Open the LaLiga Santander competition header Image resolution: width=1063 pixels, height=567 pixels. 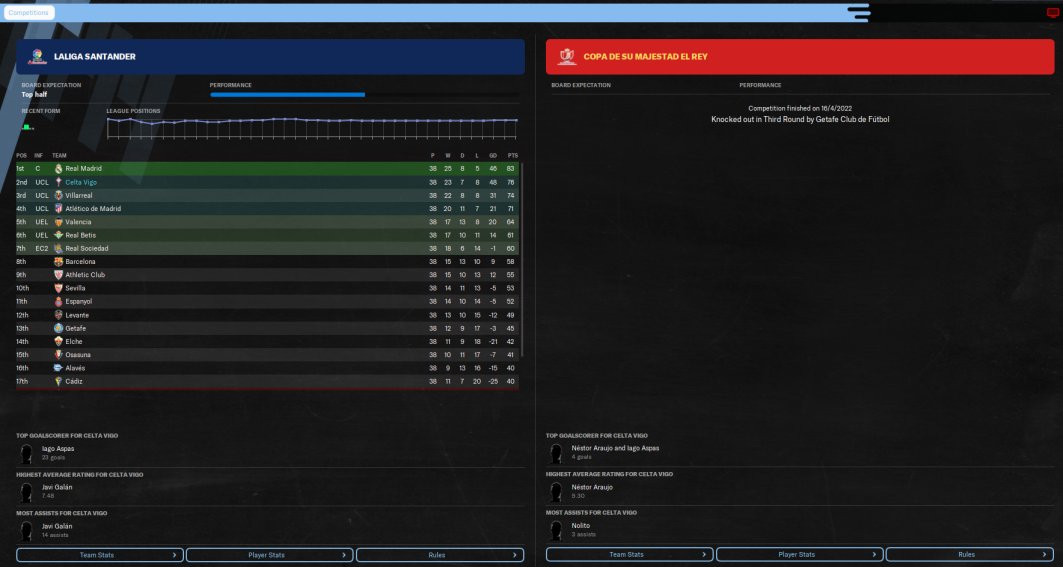point(270,56)
